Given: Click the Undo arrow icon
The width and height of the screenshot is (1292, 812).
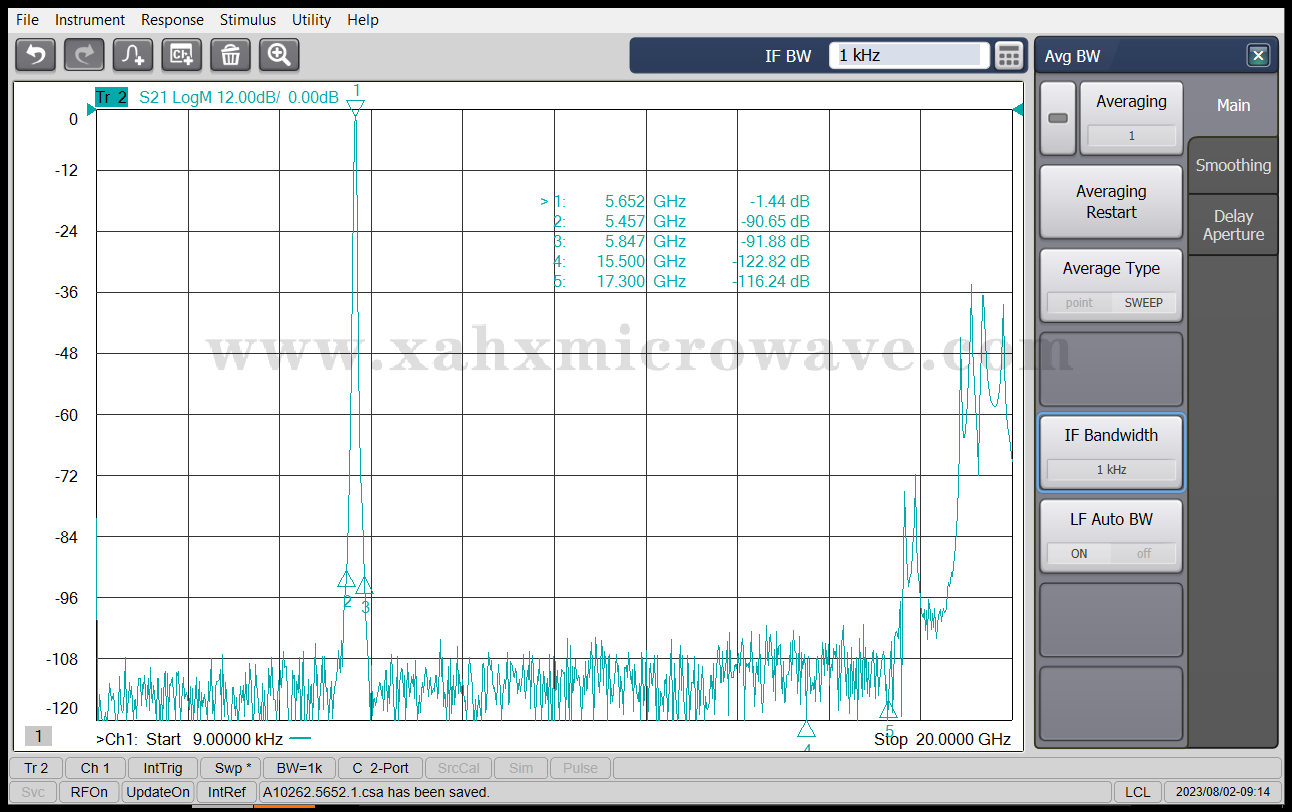Looking at the screenshot, I should [x=36, y=55].
